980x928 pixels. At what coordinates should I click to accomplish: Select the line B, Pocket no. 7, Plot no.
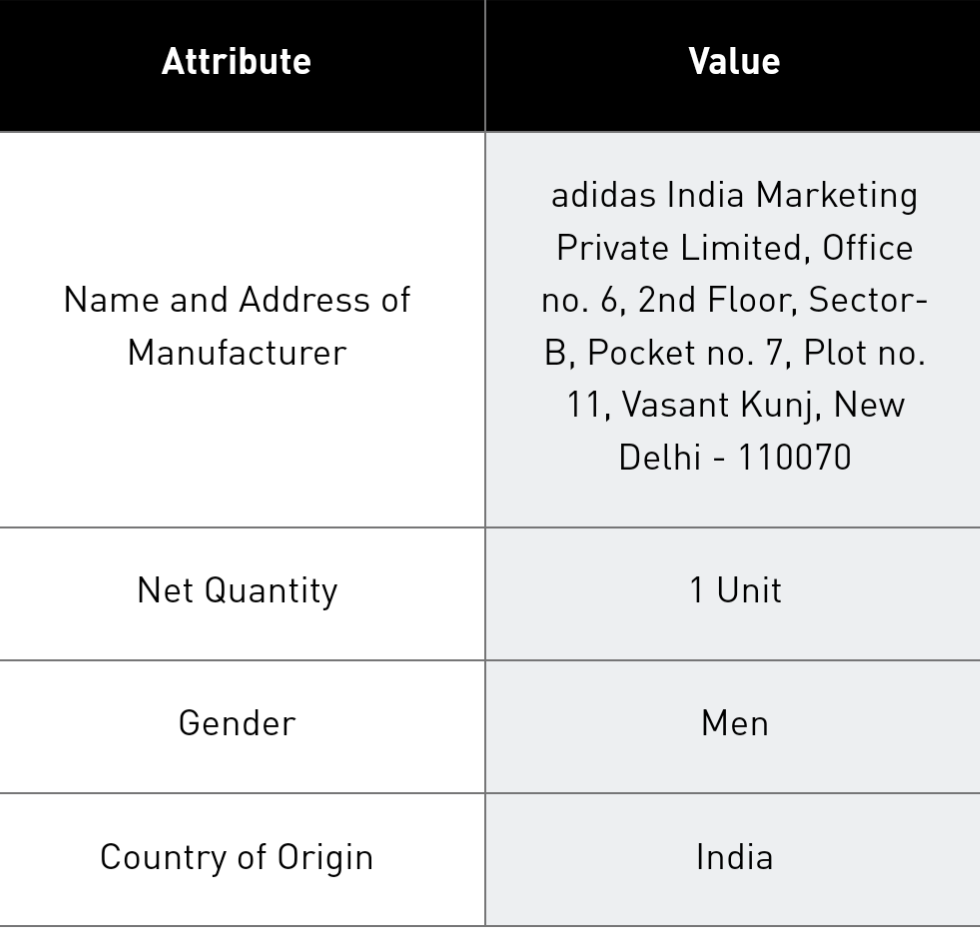click(x=734, y=352)
